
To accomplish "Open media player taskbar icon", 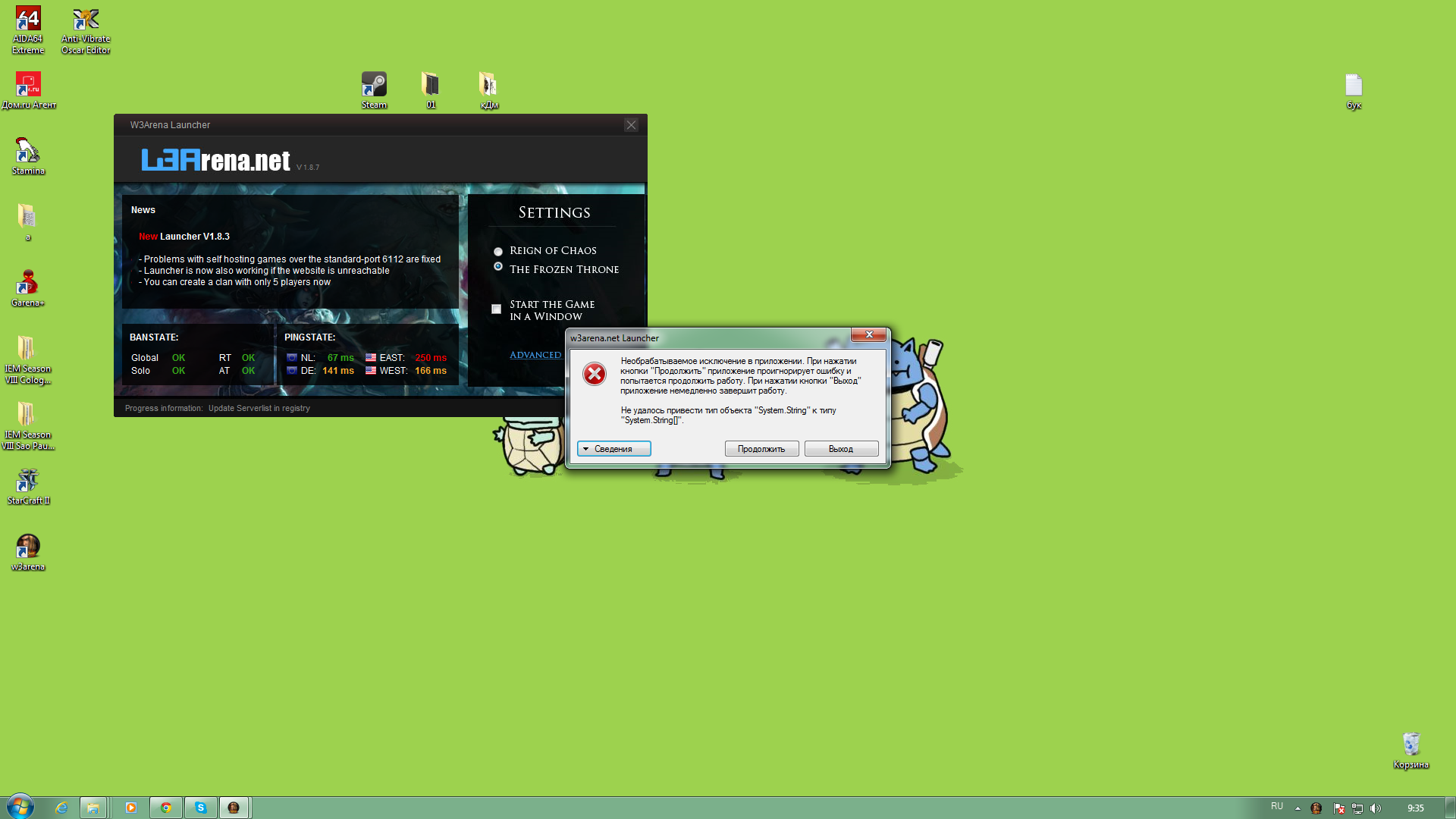I will pos(130,808).
